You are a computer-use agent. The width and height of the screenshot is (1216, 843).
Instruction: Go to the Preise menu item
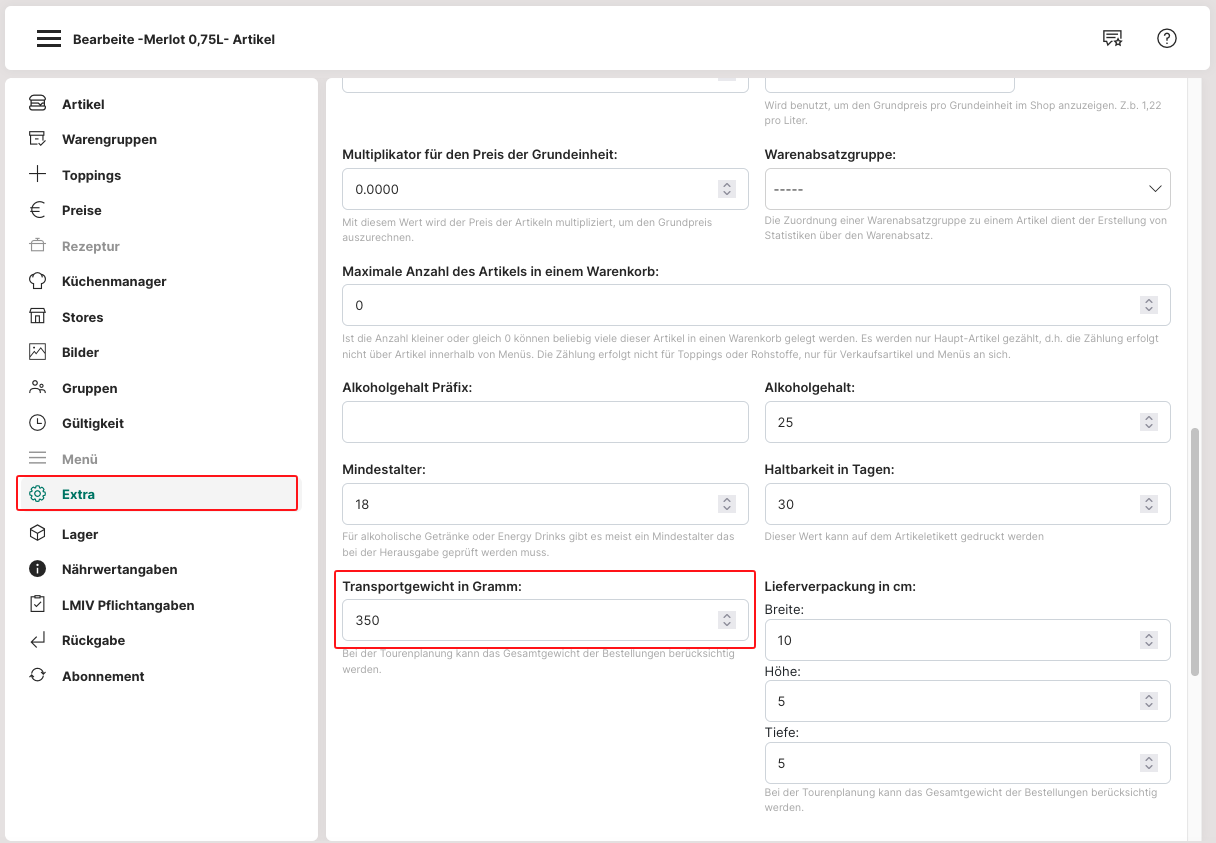81,210
